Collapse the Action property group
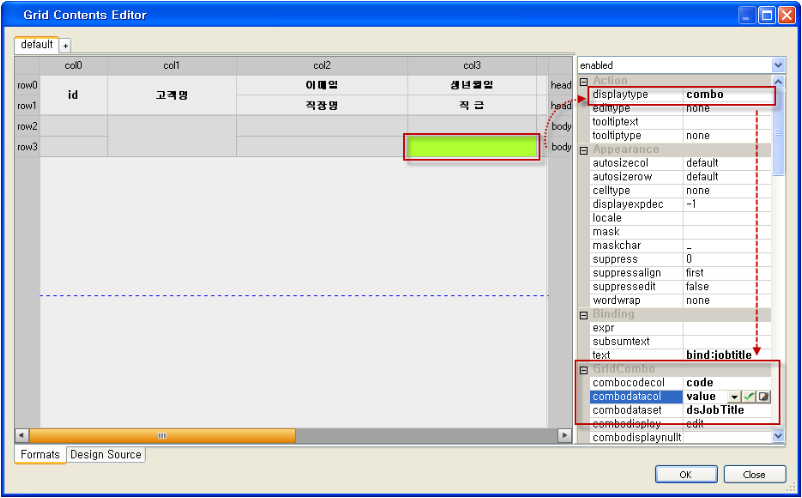Viewport: 802px width, 498px height. pos(584,82)
